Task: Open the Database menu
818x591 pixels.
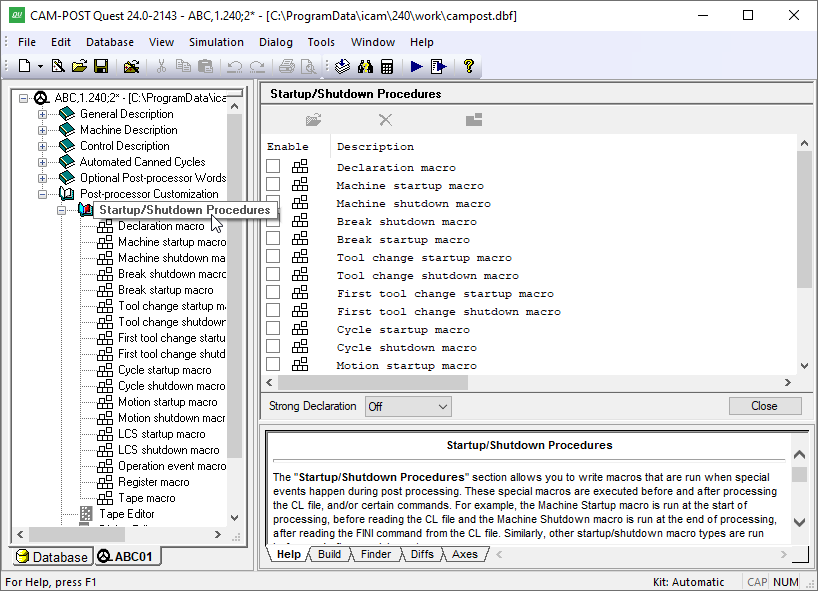Action: pos(110,42)
